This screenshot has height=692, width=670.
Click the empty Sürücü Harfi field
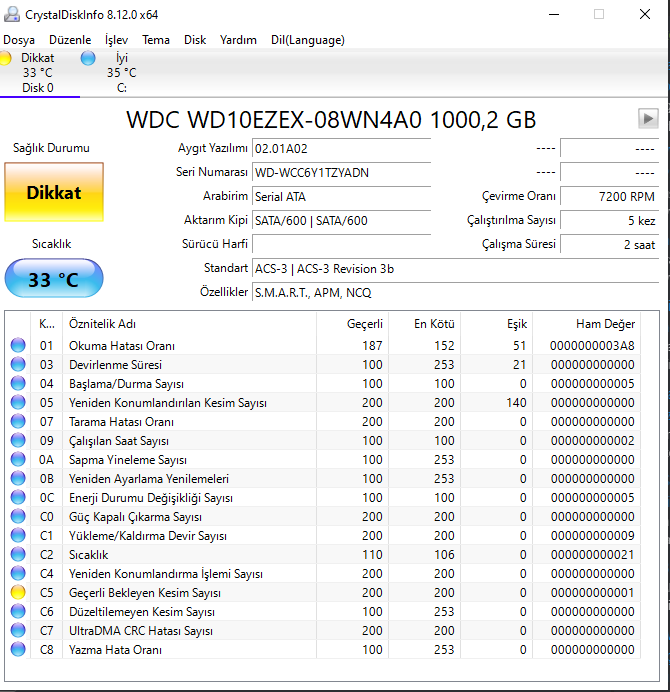[x=341, y=244]
